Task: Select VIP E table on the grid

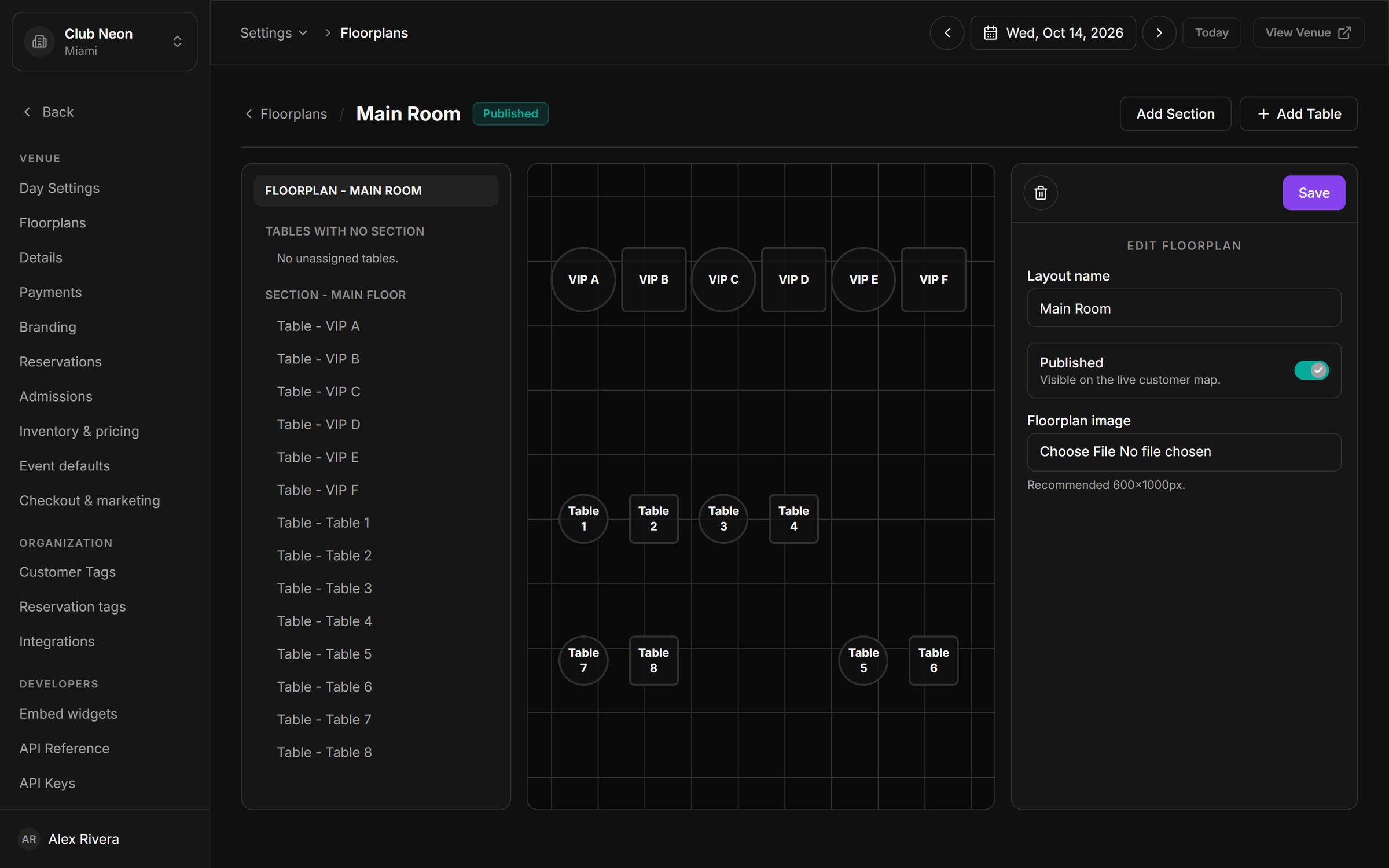Action: (x=863, y=279)
